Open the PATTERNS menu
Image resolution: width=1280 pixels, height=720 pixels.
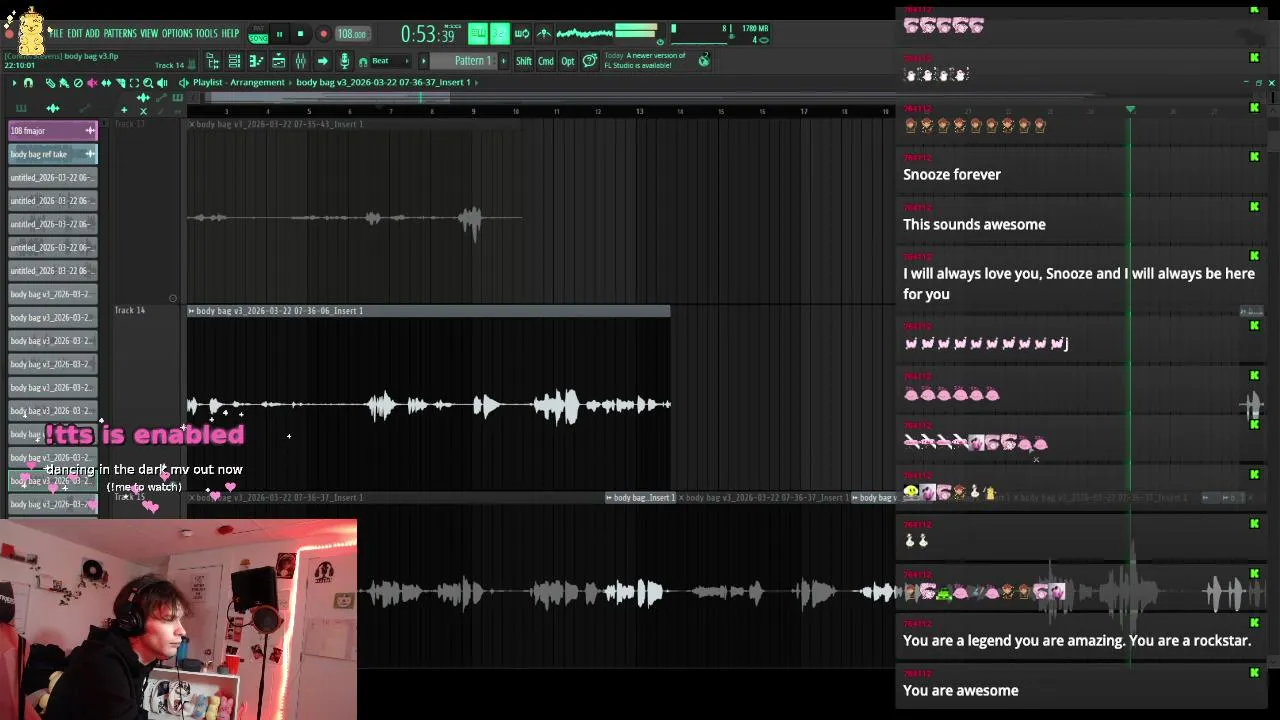point(120,33)
